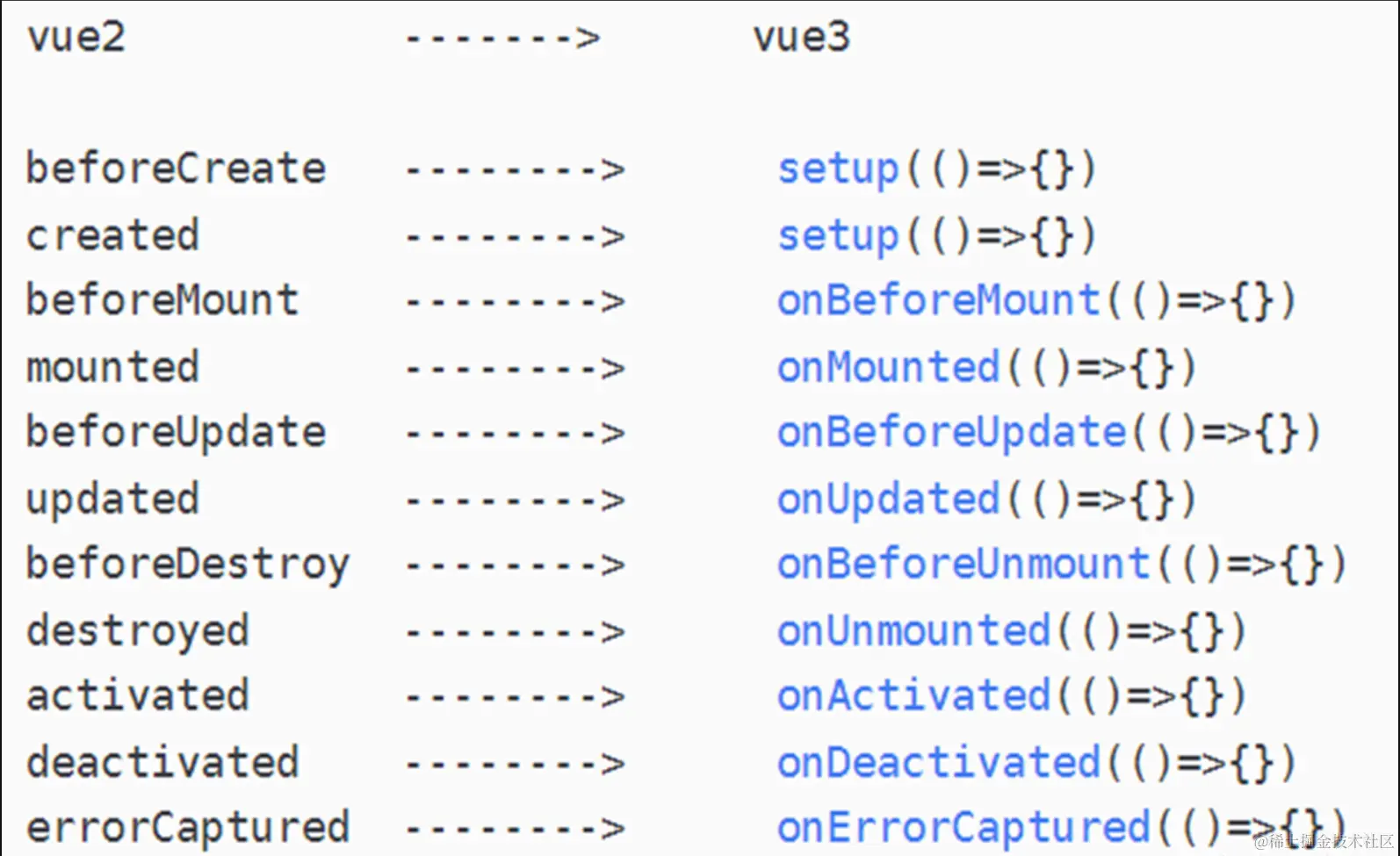Select the deactivated lifecycle label
Image resolution: width=1400 pixels, height=856 pixels.
[x=162, y=763]
